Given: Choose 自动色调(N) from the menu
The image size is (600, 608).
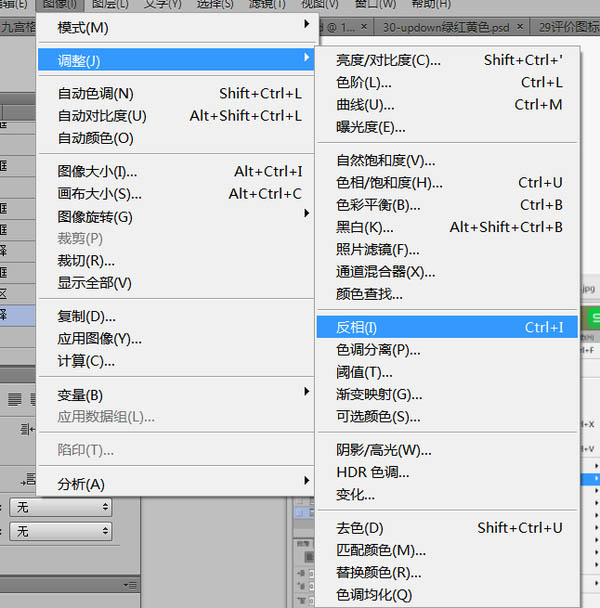Looking at the screenshot, I should tap(178, 93).
